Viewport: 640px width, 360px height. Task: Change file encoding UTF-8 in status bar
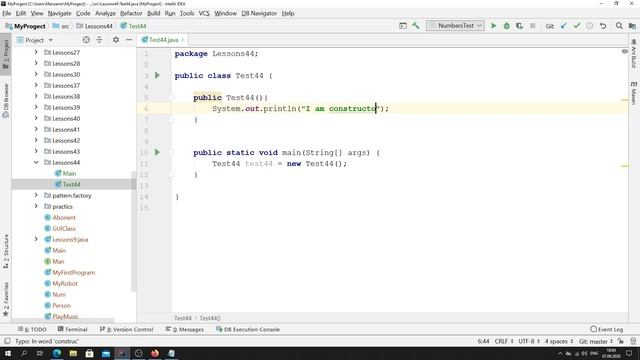click(529, 341)
